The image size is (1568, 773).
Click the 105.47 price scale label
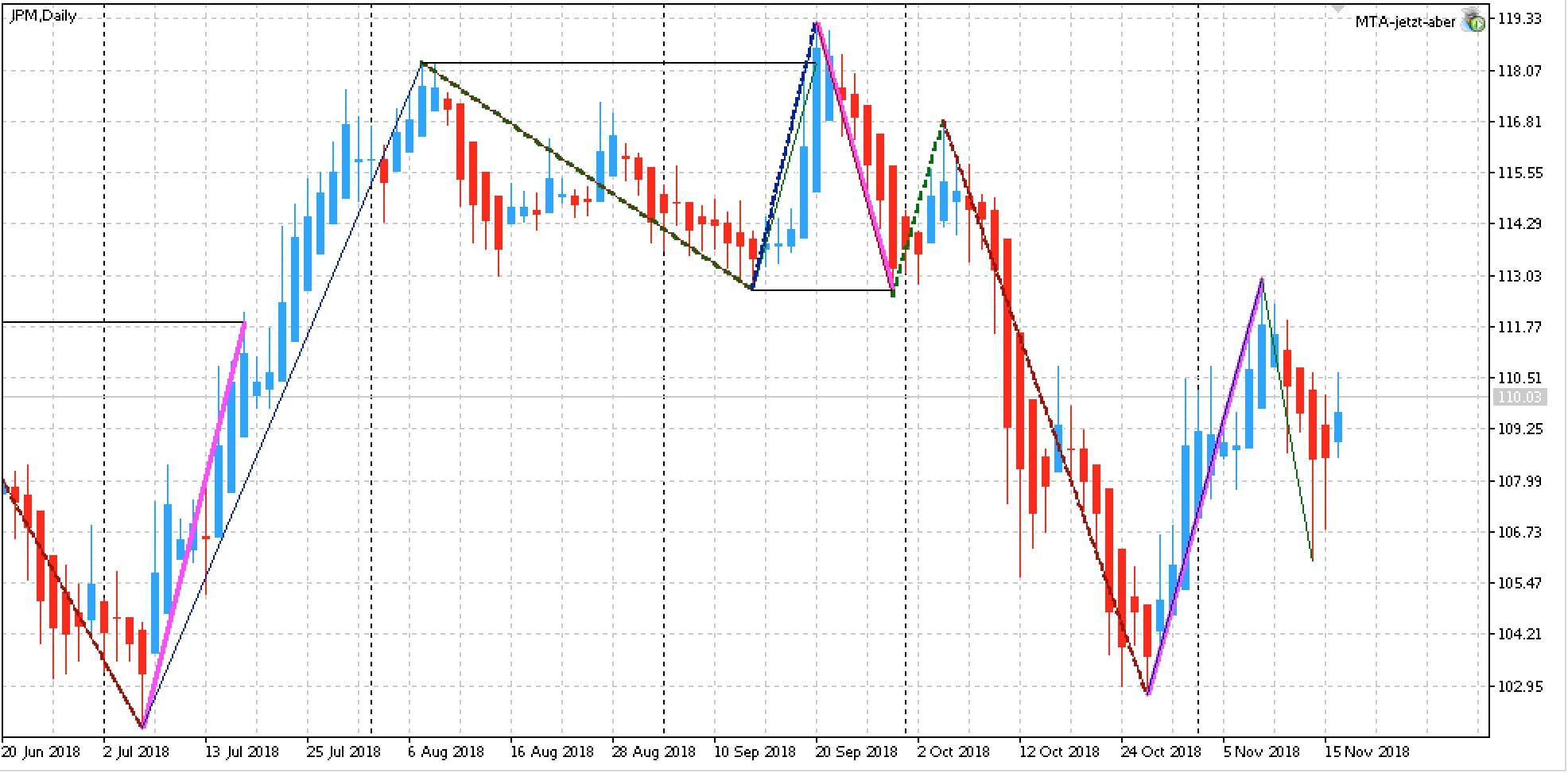coord(1519,583)
